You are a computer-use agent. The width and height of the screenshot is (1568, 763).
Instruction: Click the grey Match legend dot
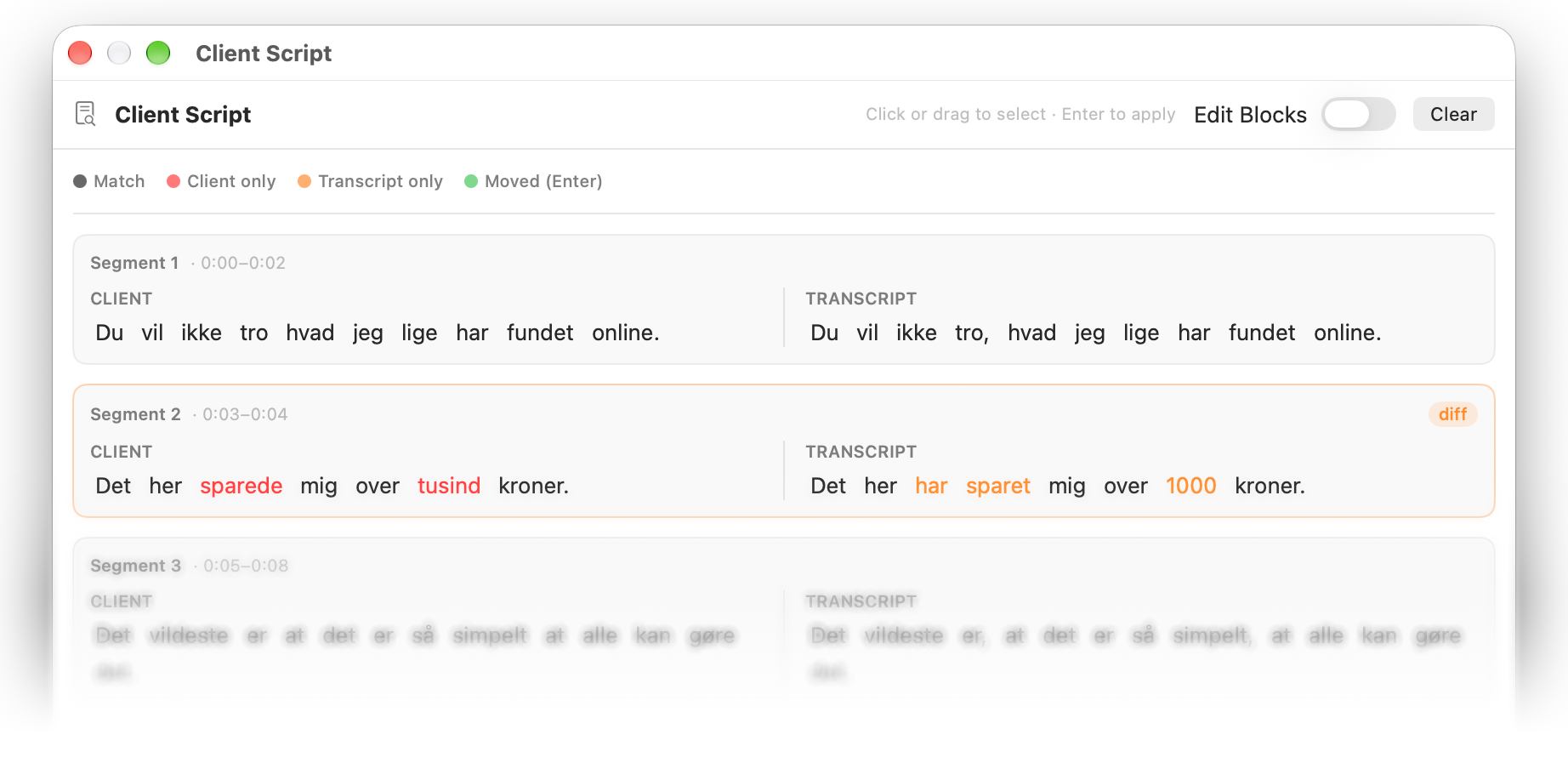tap(80, 181)
